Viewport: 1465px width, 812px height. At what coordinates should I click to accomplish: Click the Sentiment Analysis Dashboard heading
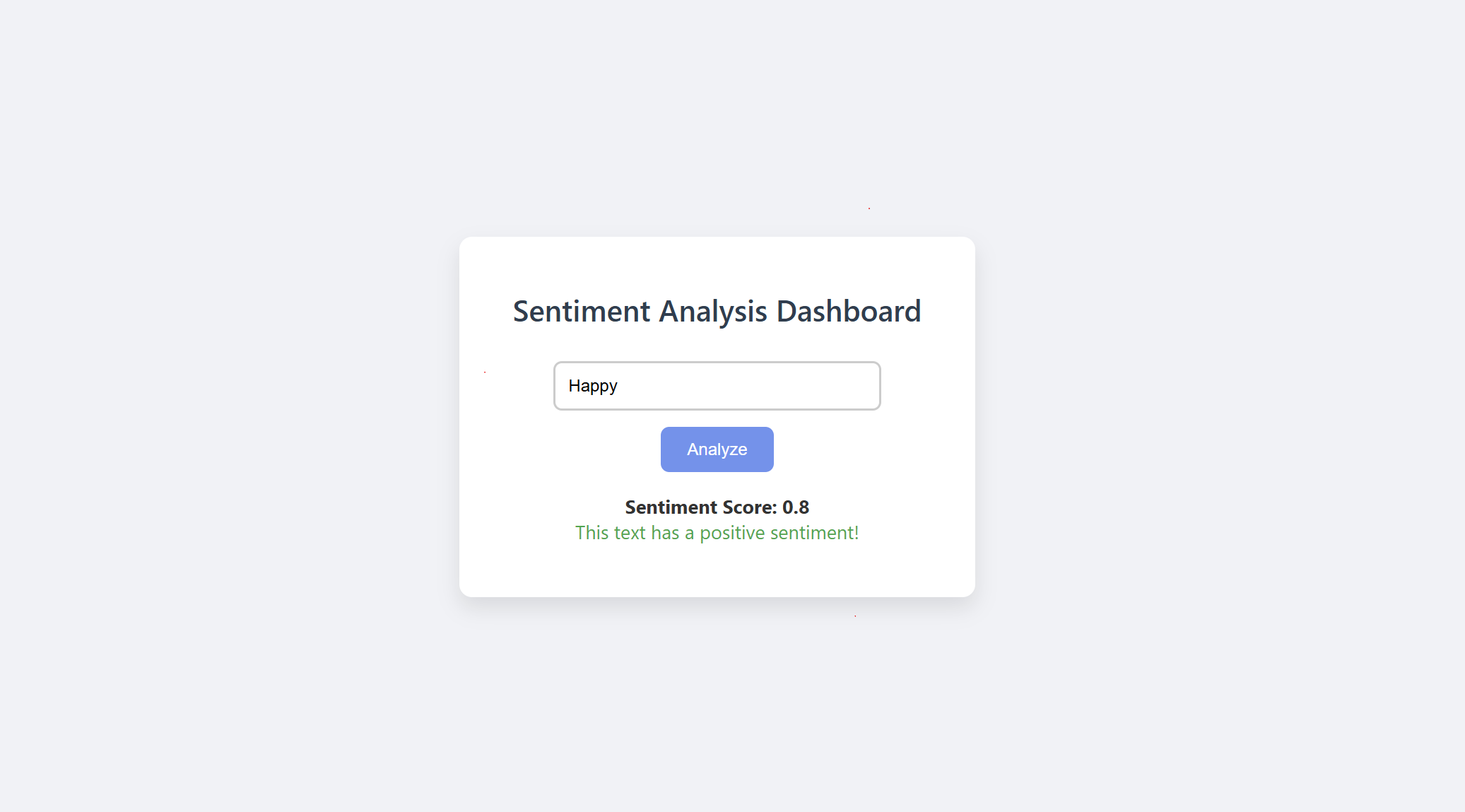click(717, 311)
